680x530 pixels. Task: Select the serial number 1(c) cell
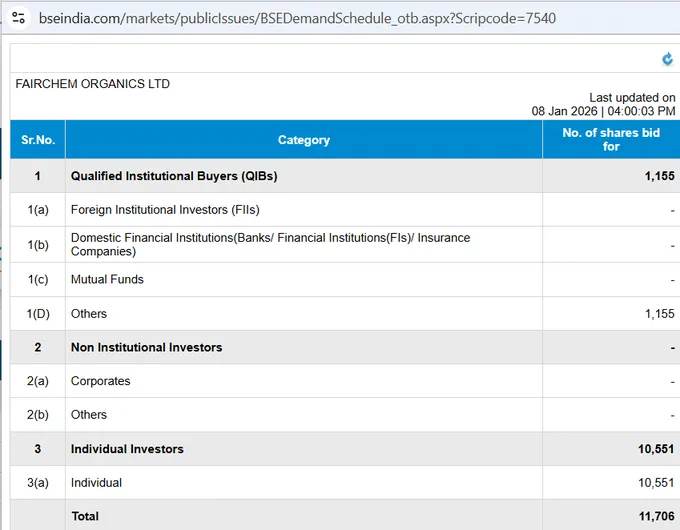[x=38, y=279]
